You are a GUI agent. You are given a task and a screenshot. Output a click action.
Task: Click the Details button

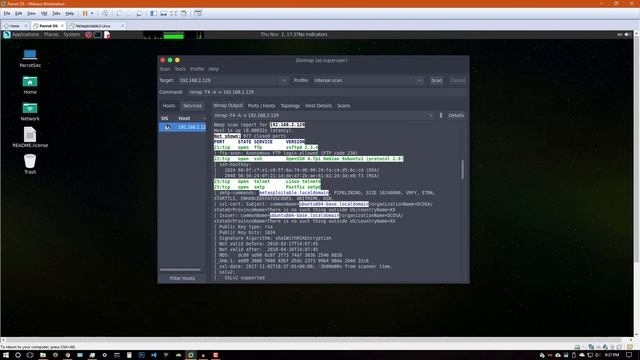pyautogui.click(x=456, y=116)
